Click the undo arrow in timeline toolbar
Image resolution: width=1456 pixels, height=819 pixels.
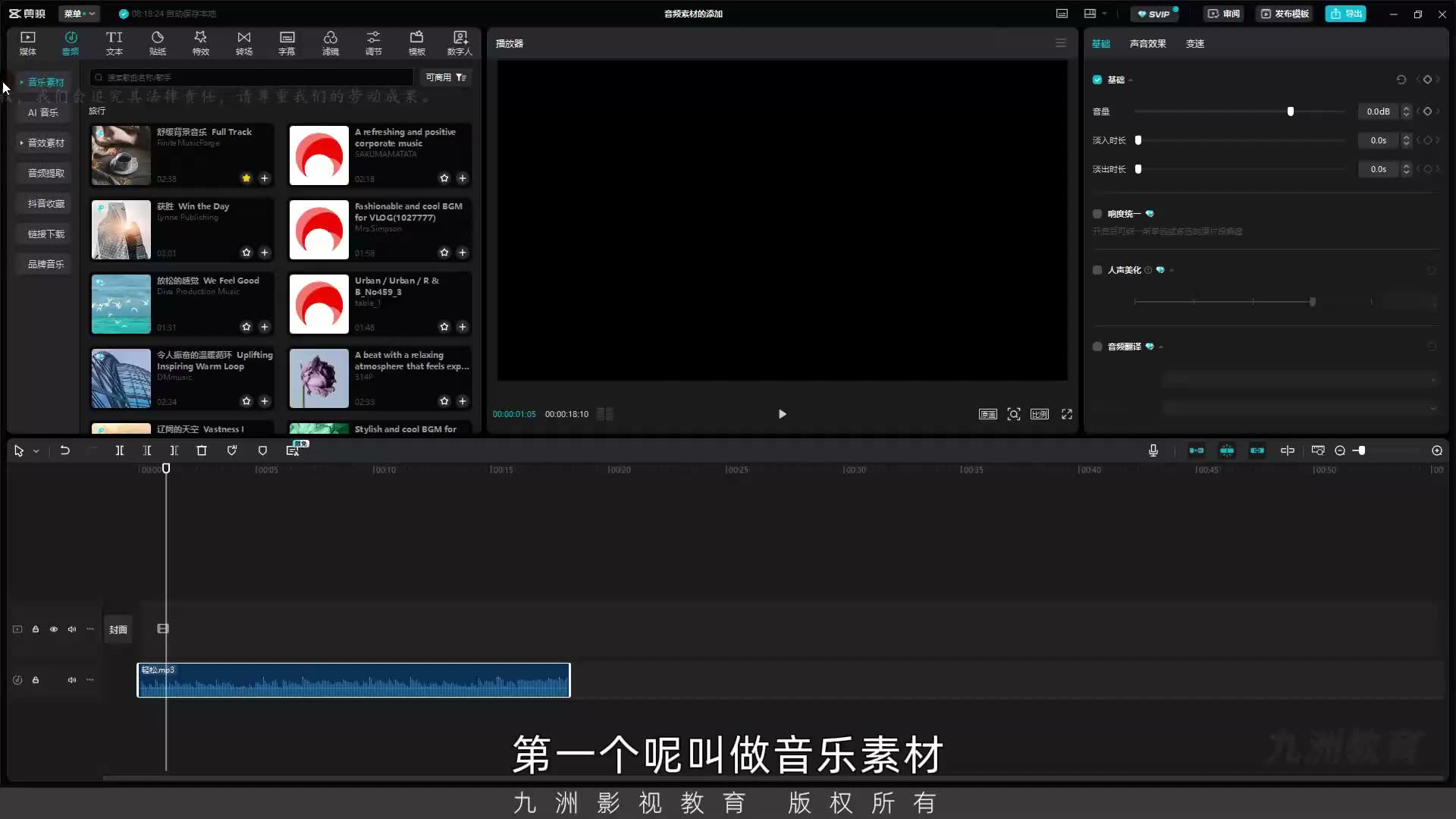(65, 450)
